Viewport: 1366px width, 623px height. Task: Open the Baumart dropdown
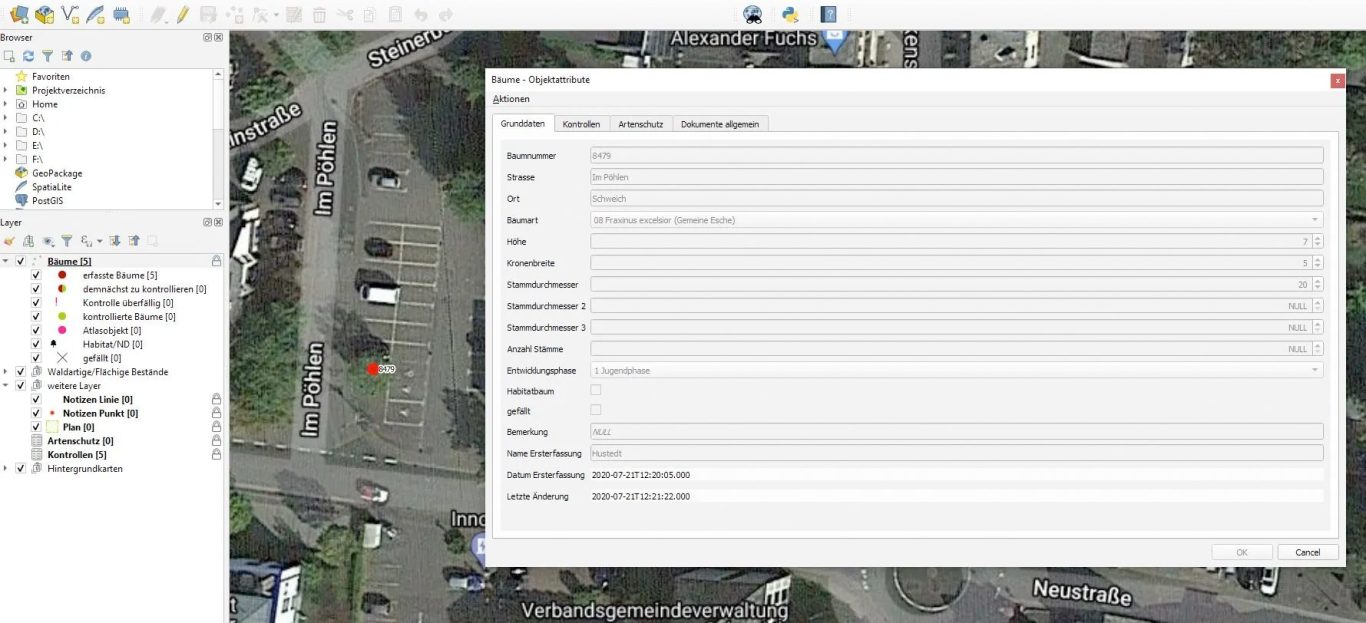[x=1314, y=219]
